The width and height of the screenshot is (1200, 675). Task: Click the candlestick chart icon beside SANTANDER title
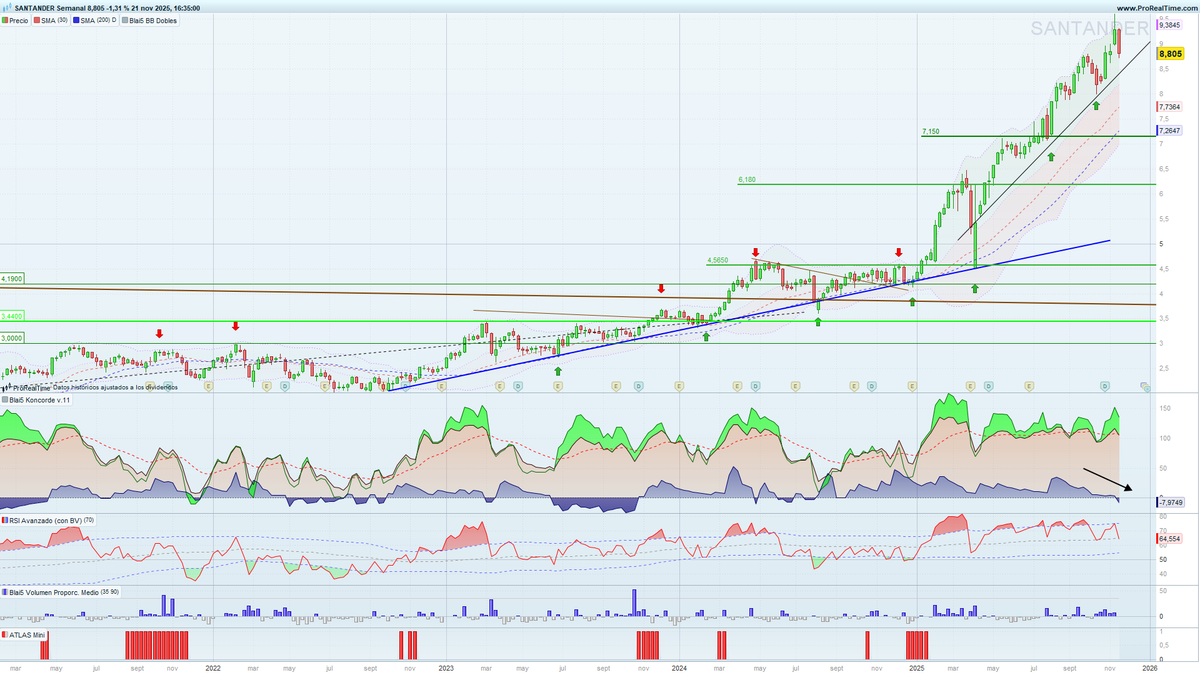click(7, 8)
